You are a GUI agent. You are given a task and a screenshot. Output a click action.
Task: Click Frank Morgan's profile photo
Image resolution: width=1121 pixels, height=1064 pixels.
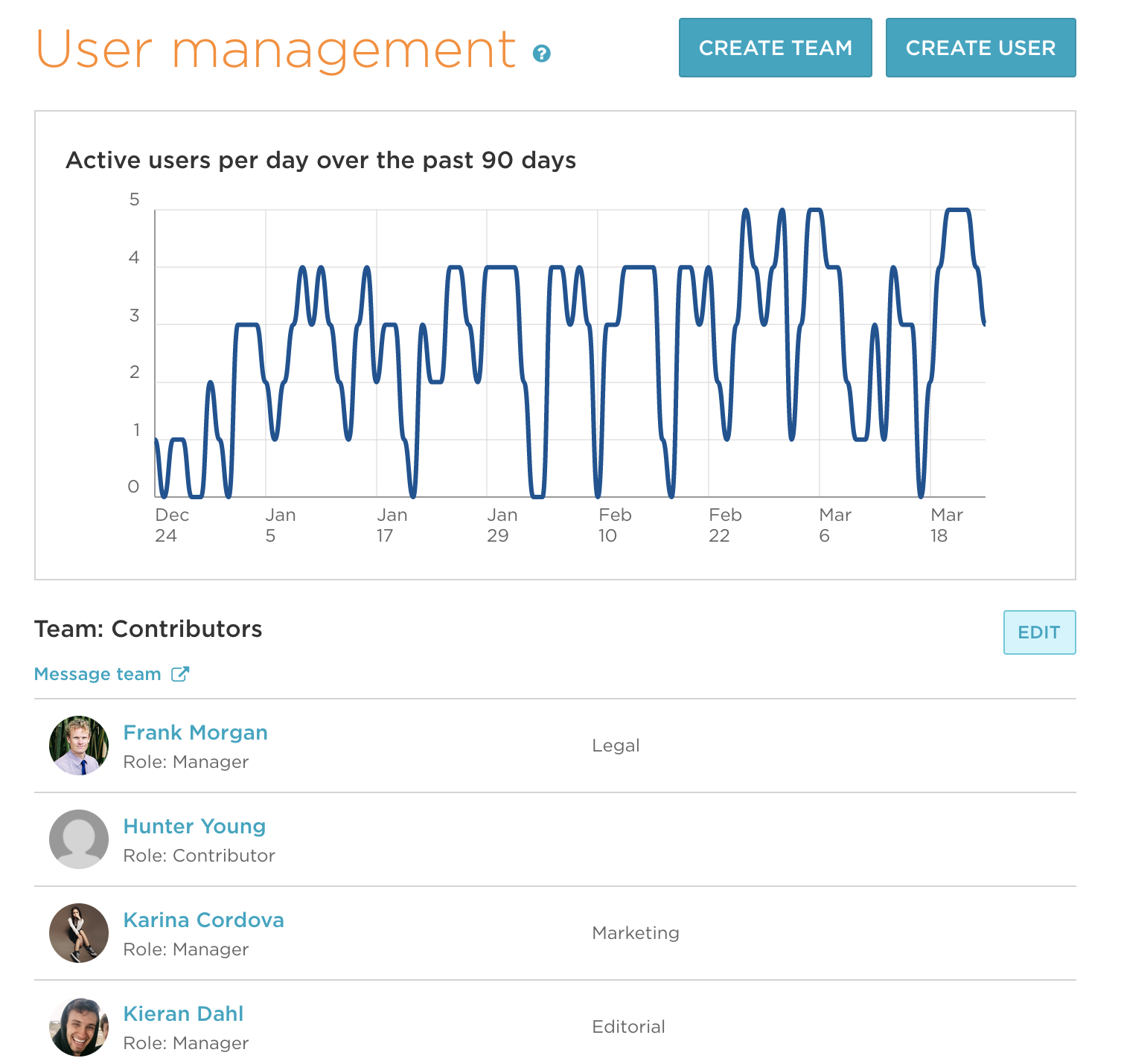point(78,746)
